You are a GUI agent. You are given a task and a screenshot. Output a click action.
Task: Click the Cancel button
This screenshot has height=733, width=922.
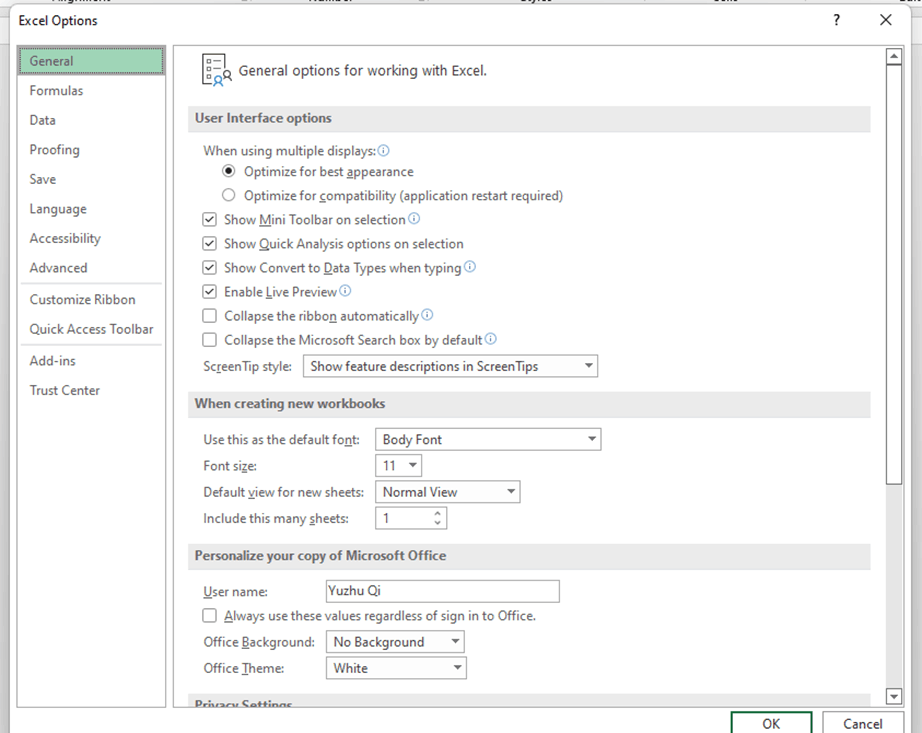click(x=863, y=723)
